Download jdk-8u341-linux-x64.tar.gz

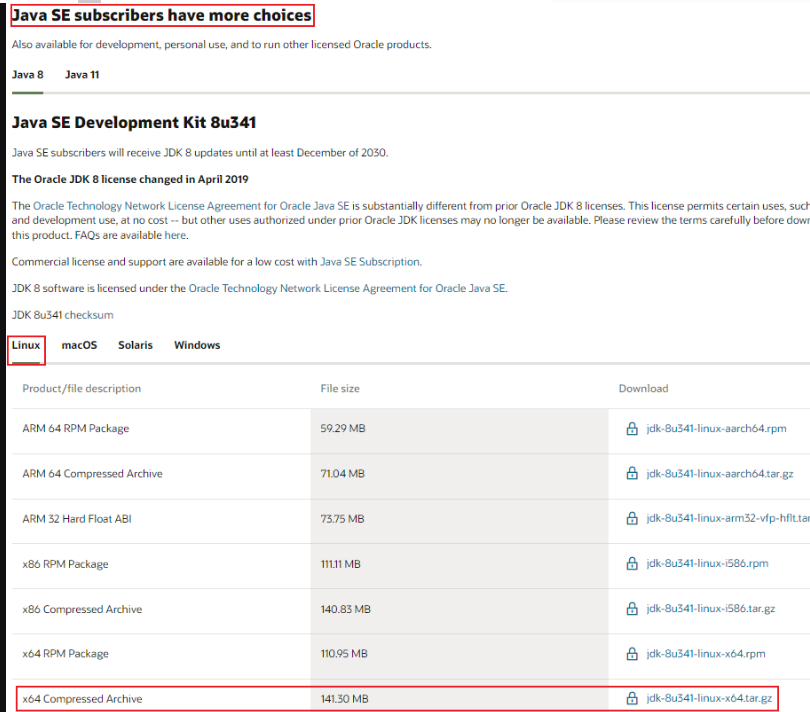coord(709,699)
